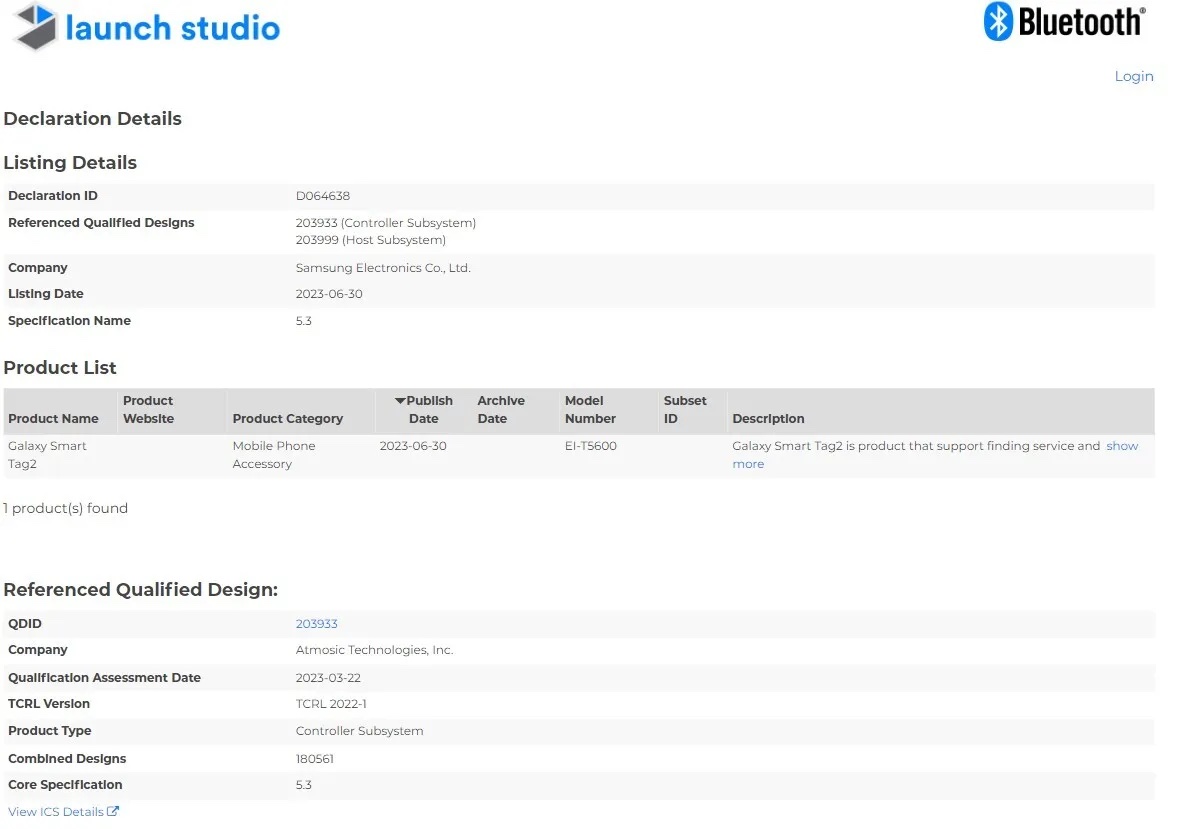Sort by Publish Date column header
1189x829 pixels.
tap(428, 410)
